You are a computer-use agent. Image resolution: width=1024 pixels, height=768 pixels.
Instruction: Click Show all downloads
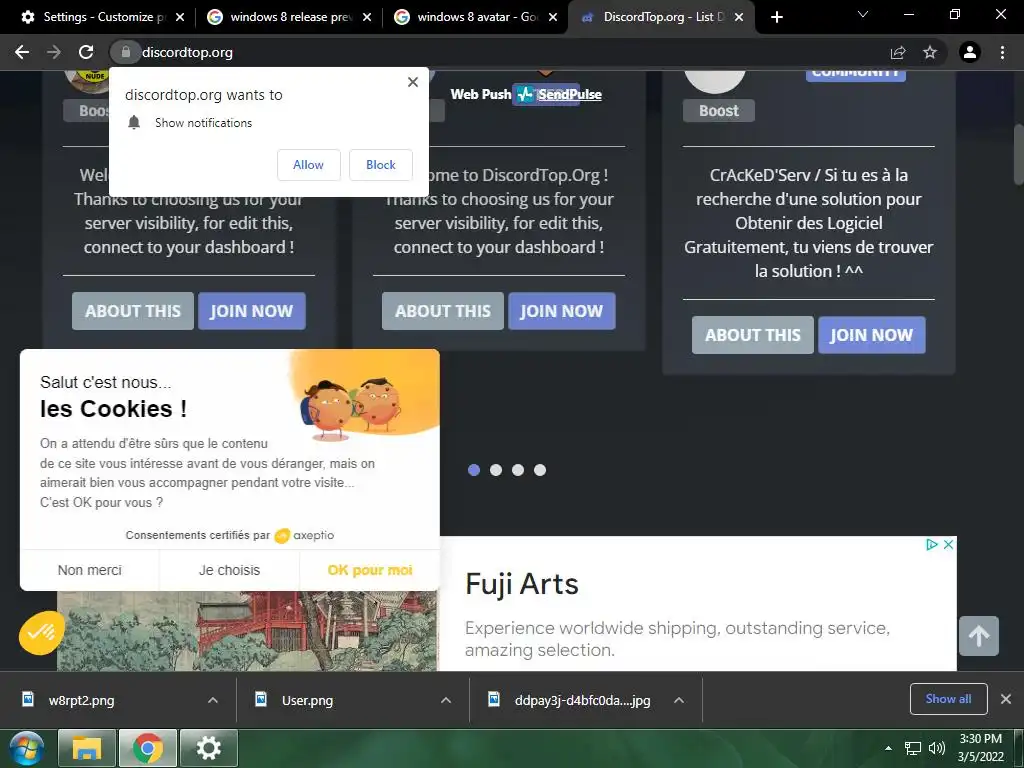[948, 699]
